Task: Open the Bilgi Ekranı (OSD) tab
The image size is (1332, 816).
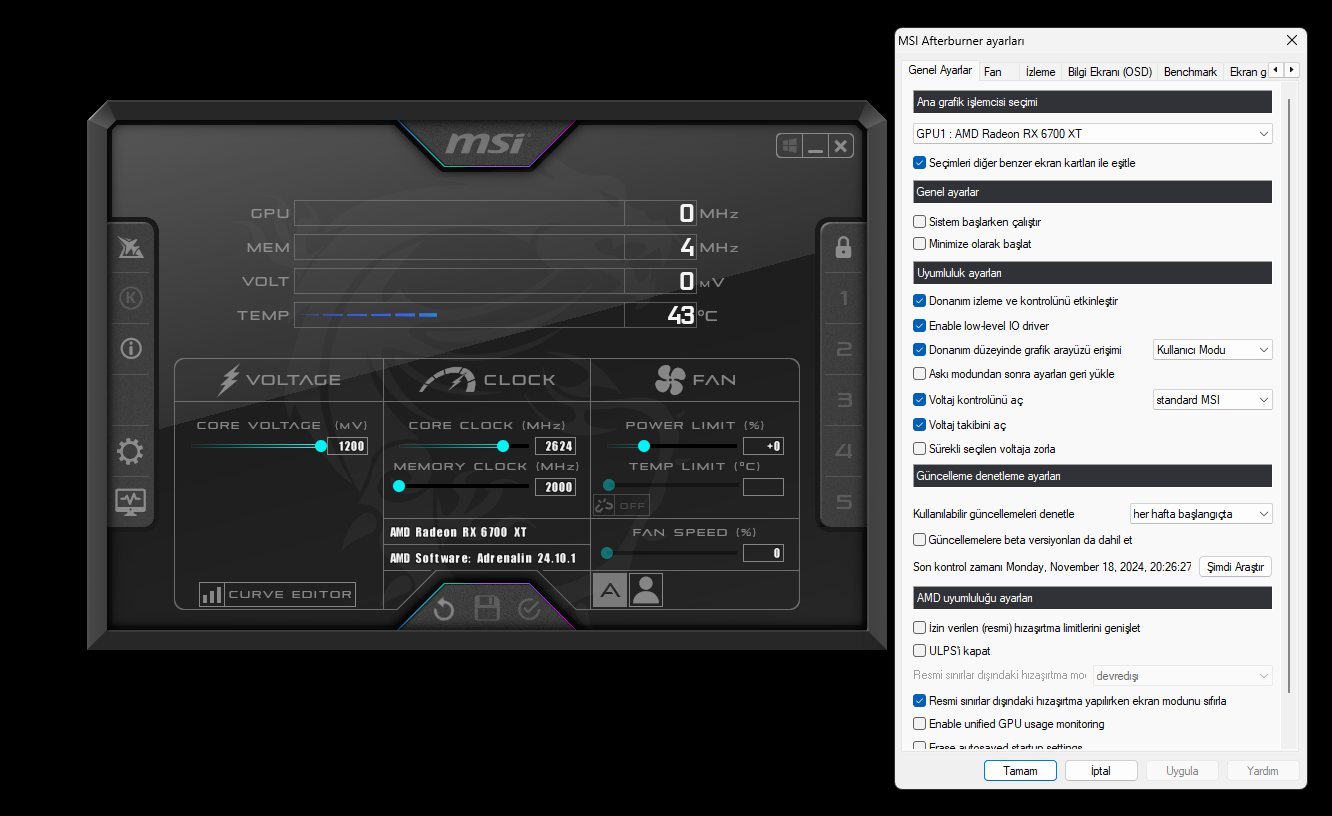Action: (x=1110, y=72)
